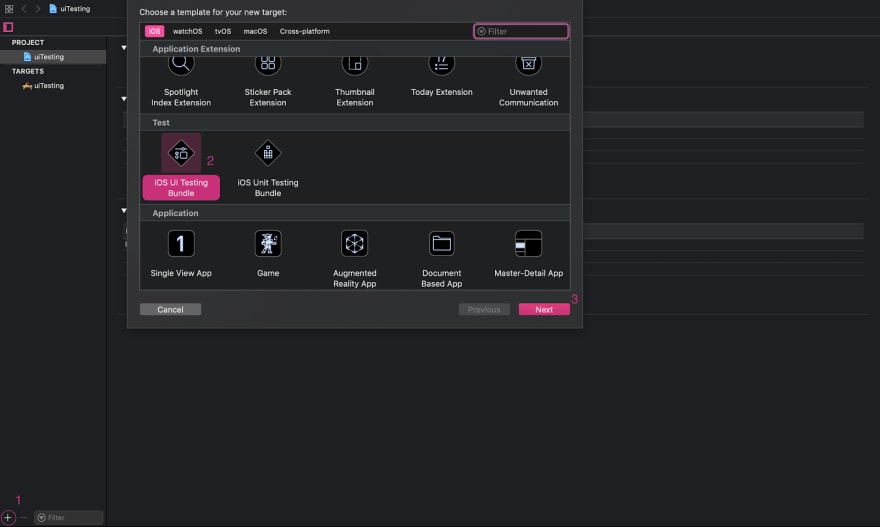Screen dimensions: 880x527
Task: Go back with the navigation back arrow
Action: [x=24, y=8]
